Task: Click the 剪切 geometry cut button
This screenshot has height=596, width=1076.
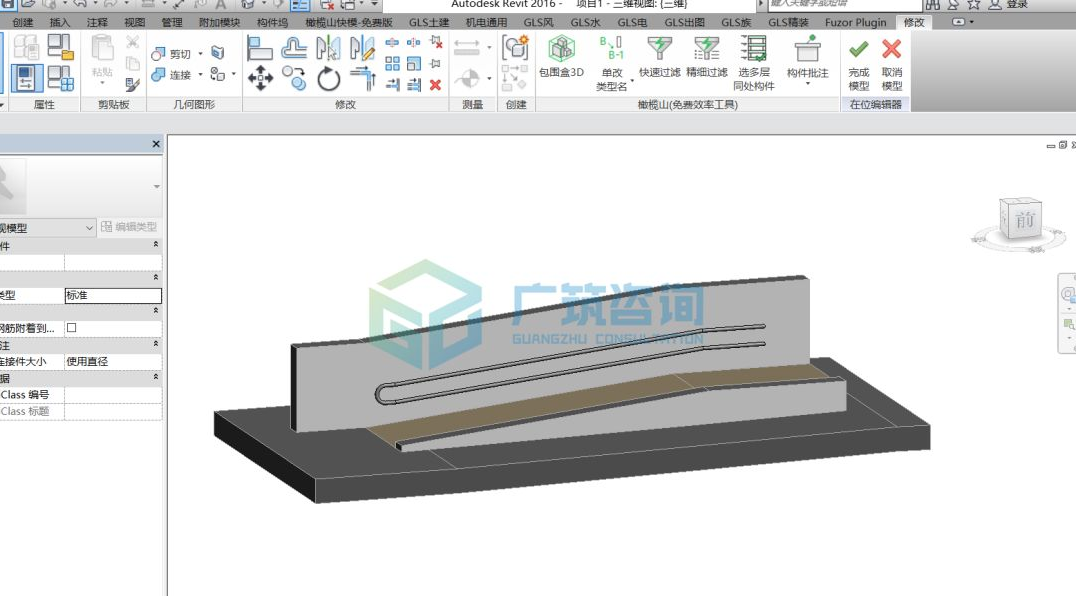Action: click(x=172, y=53)
